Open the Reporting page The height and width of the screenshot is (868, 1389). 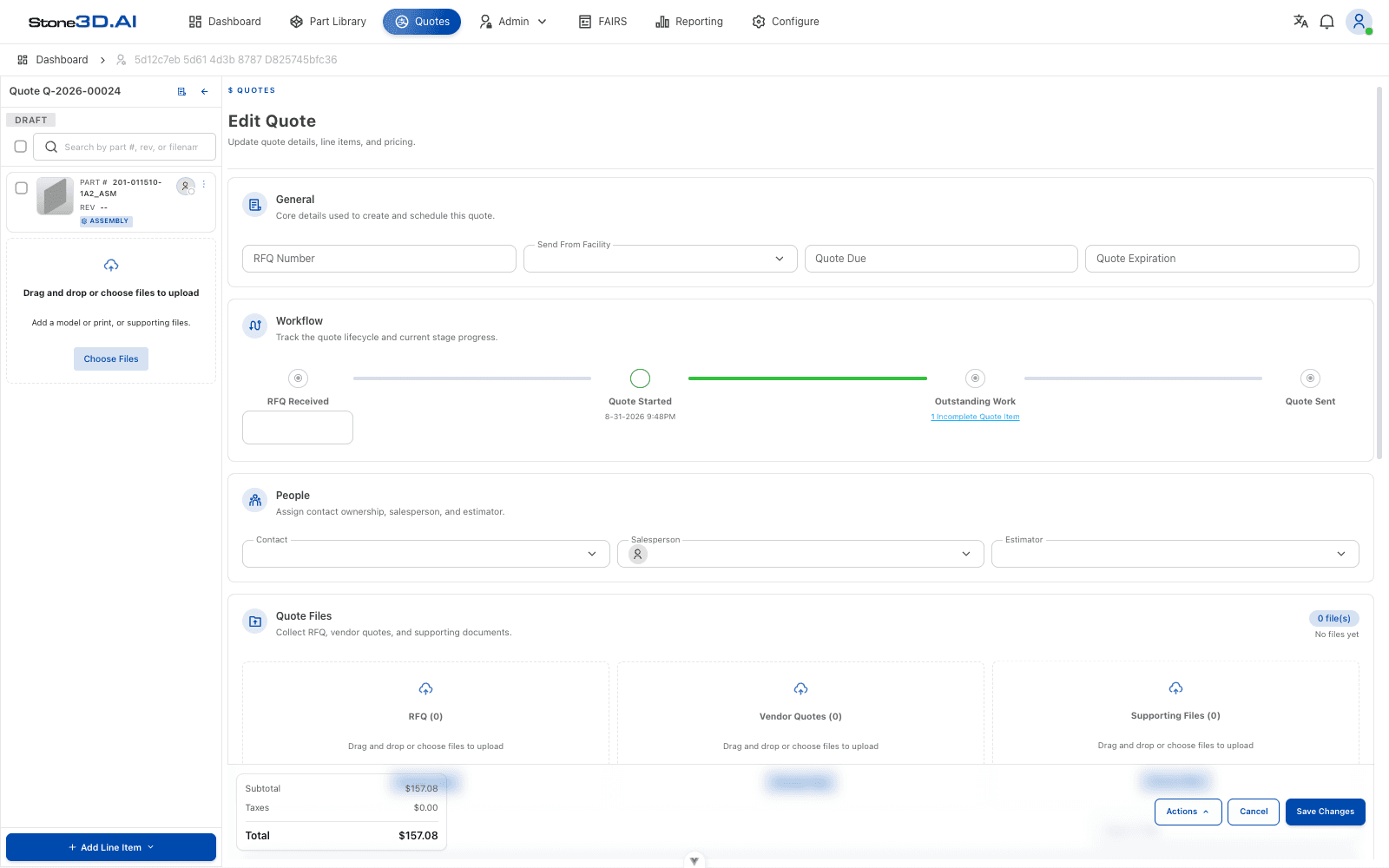click(x=689, y=22)
